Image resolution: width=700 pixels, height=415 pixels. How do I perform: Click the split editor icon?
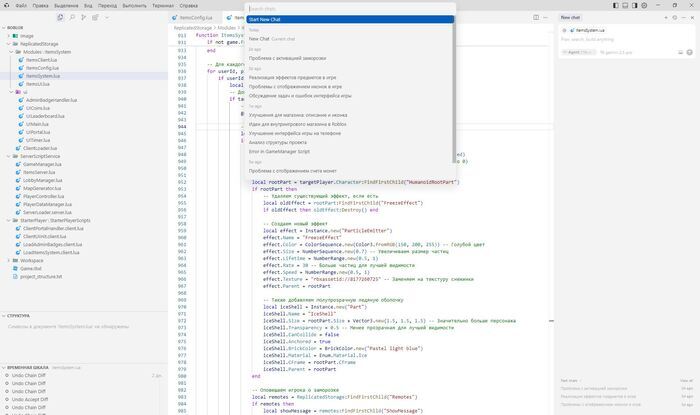click(536, 17)
